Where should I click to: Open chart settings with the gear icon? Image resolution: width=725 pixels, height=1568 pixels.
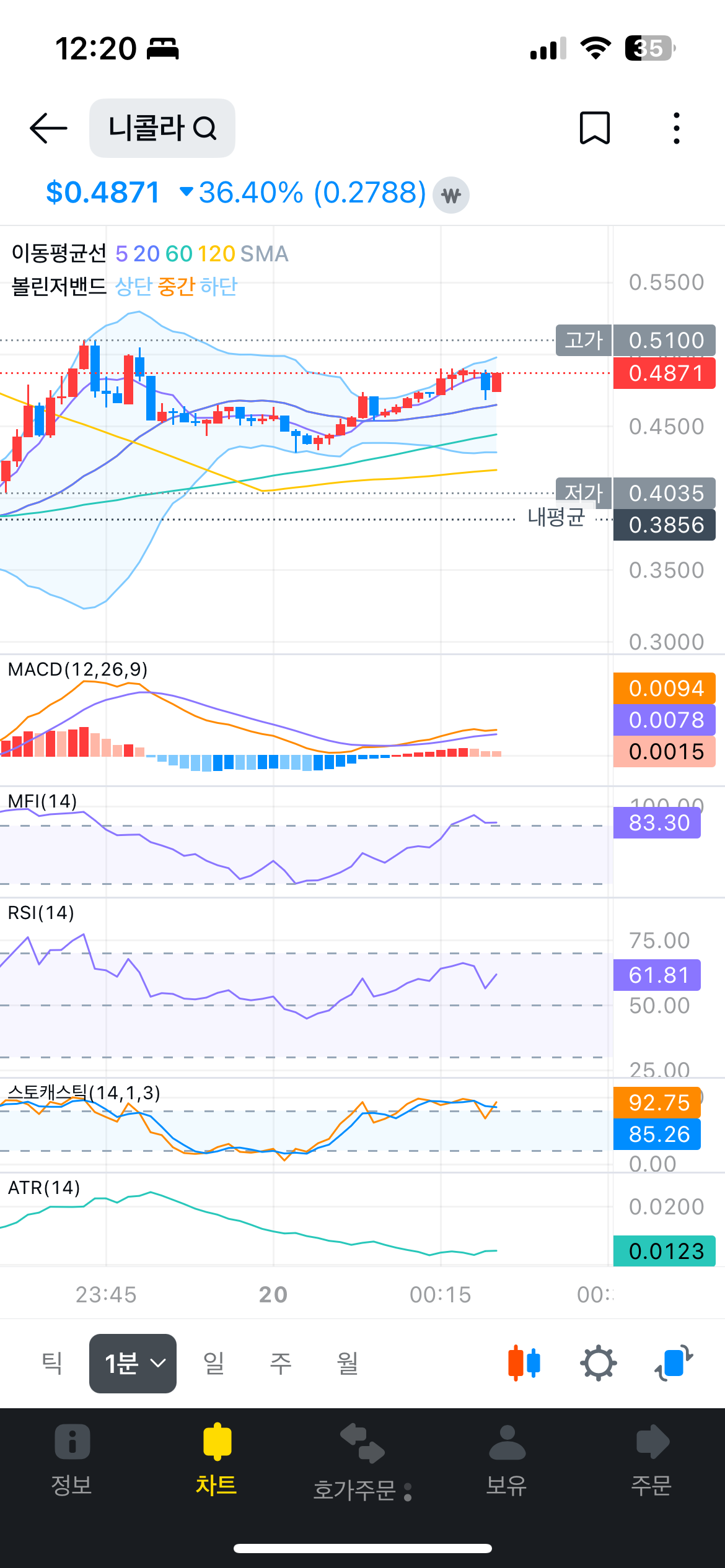[x=599, y=1363]
